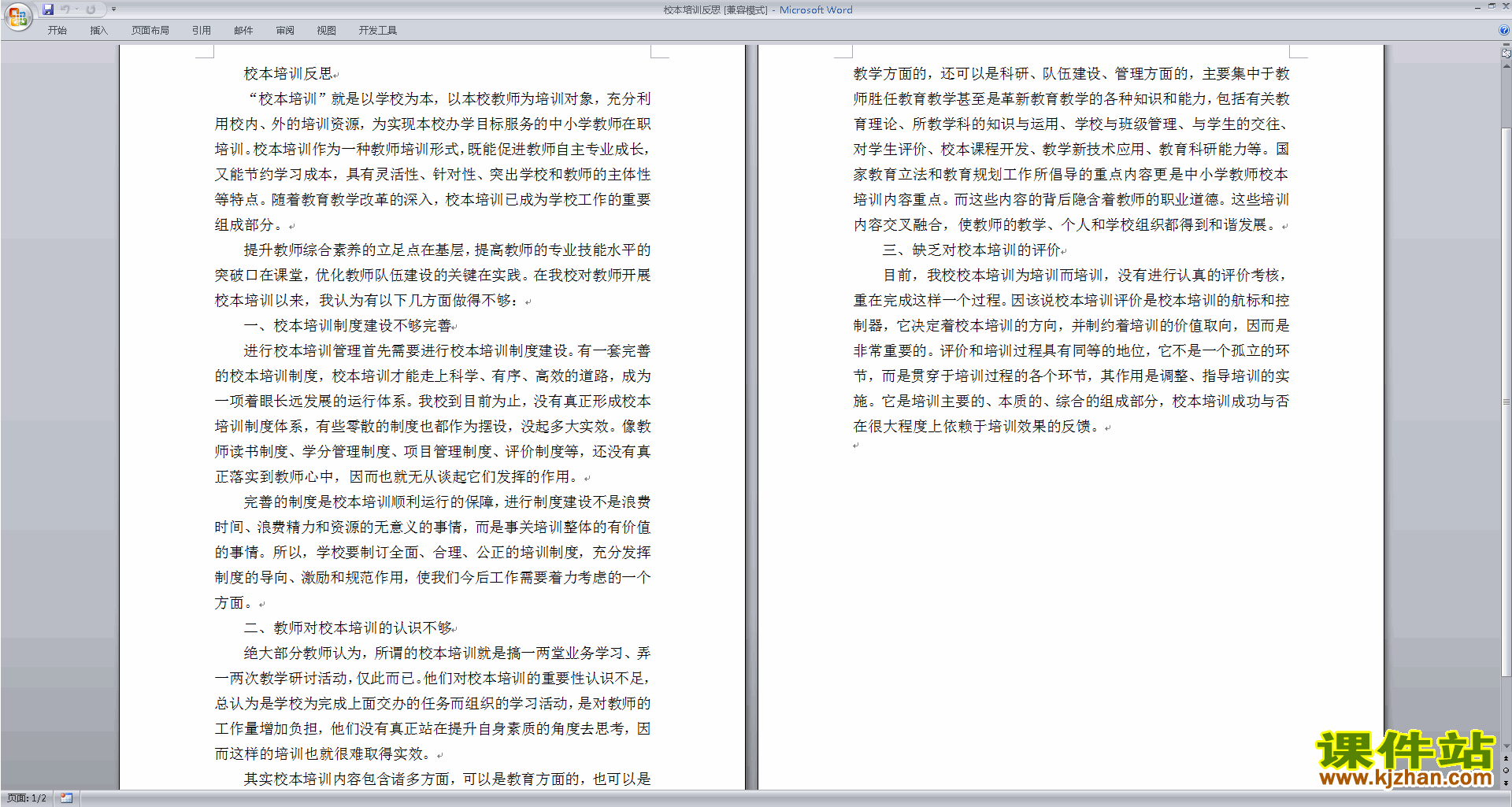Open the 开发工具 tab
This screenshot has width=1512, height=807.
coord(378,31)
